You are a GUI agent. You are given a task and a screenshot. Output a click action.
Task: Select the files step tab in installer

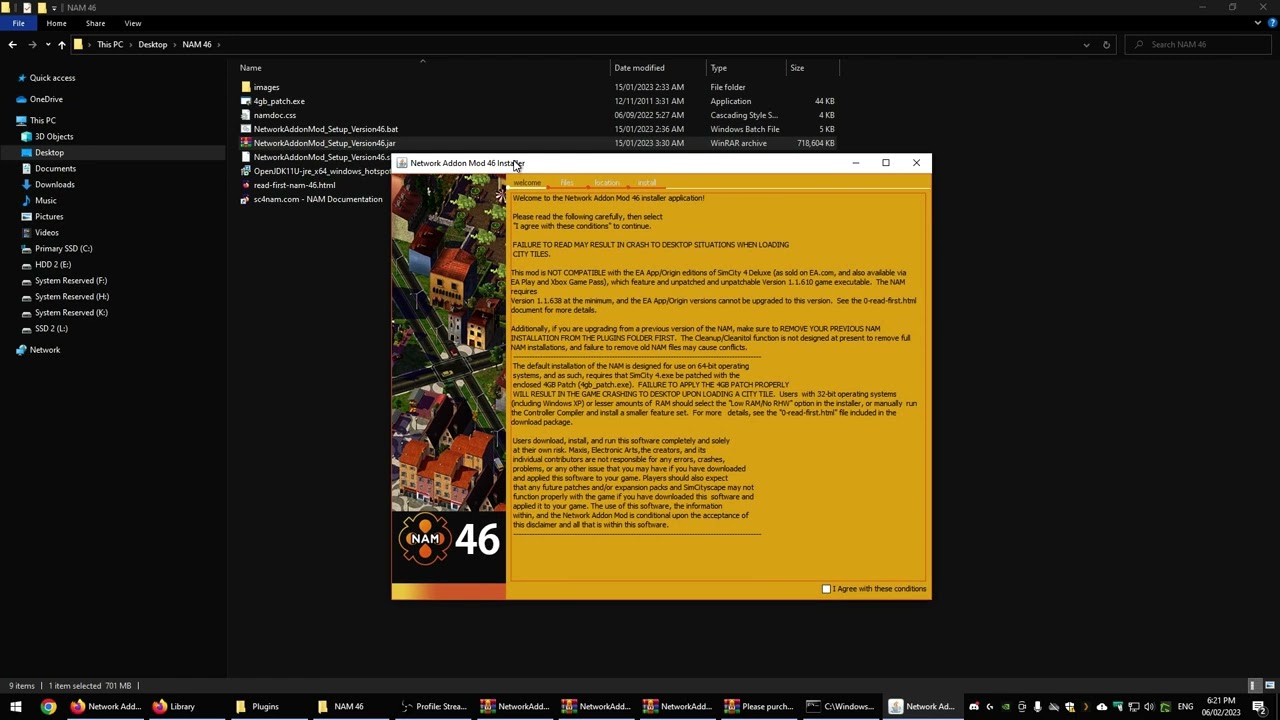pos(567,183)
